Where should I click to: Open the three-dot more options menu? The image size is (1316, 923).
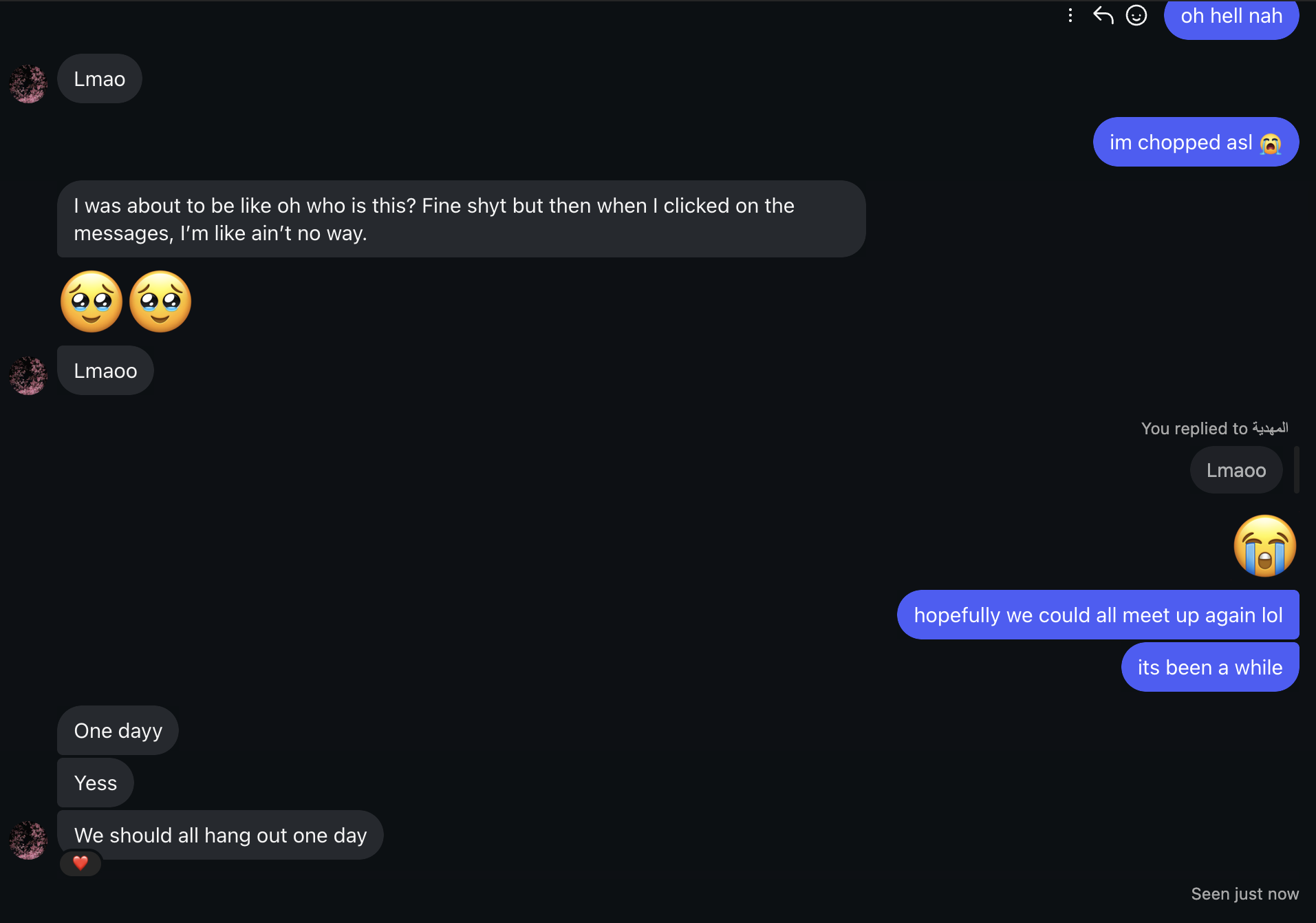pos(1070,15)
